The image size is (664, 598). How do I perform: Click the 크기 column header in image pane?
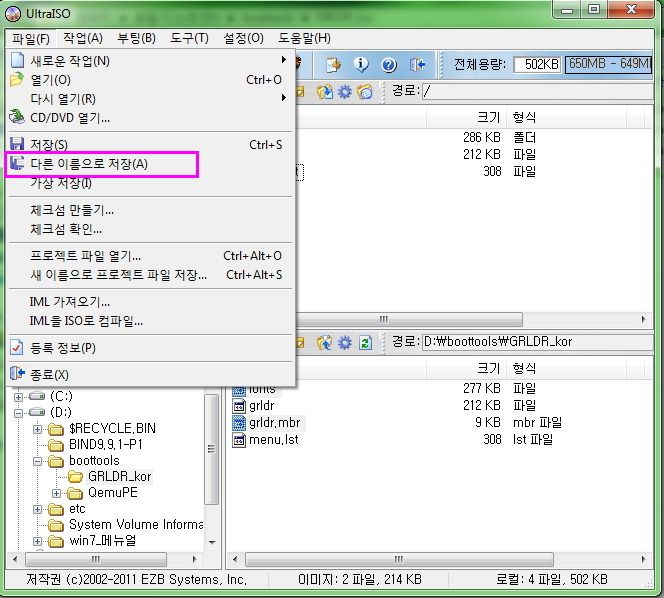tap(466, 117)
